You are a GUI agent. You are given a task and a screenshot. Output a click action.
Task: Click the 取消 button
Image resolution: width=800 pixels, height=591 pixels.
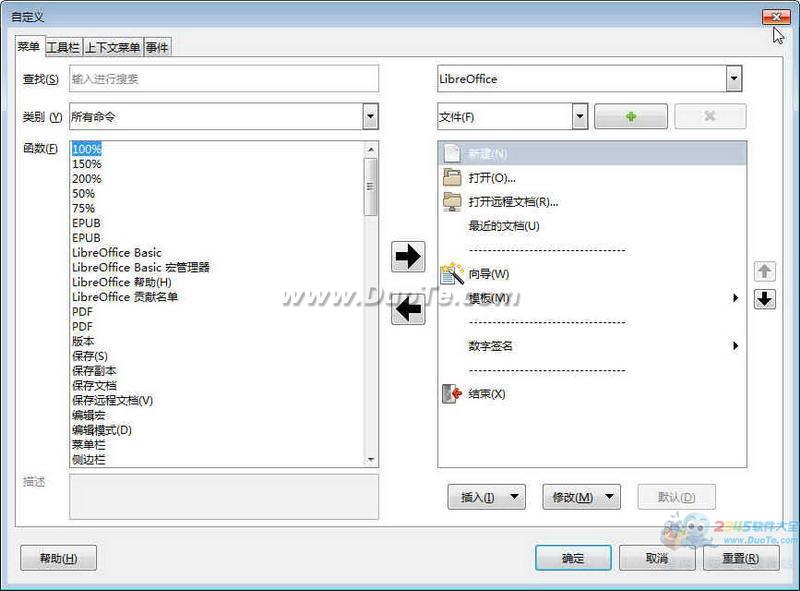point(657,558)
